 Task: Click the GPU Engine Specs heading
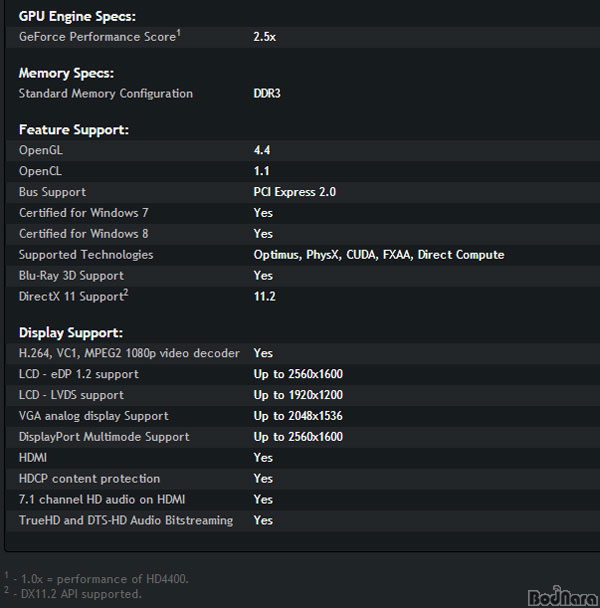(x=78, y=16)
